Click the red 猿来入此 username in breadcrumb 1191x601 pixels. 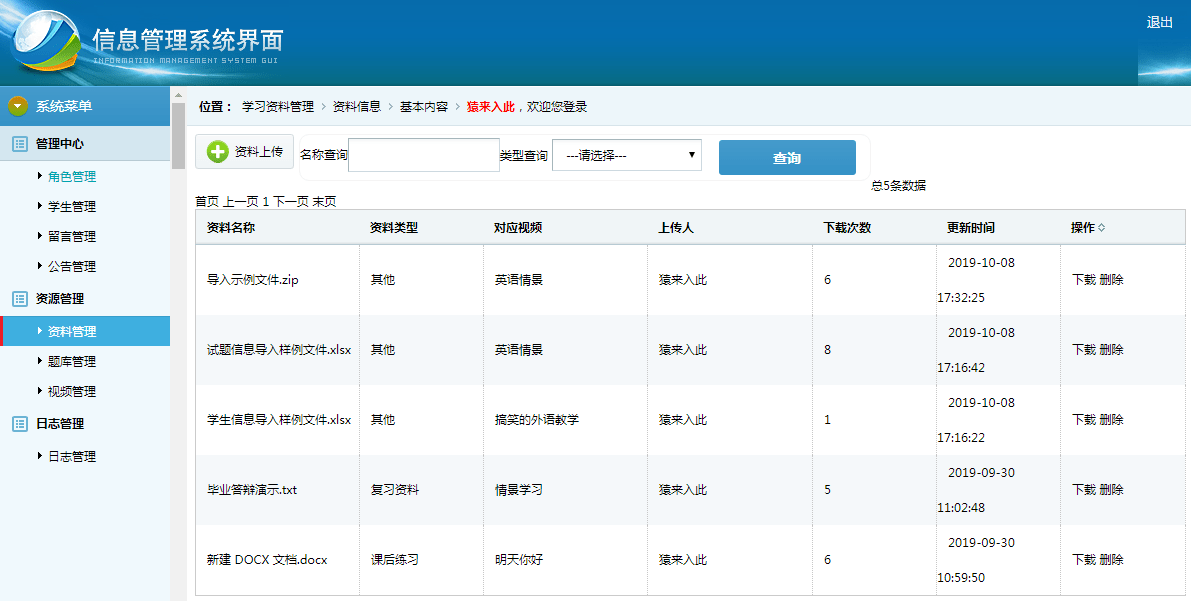click(x=491, y=106)
